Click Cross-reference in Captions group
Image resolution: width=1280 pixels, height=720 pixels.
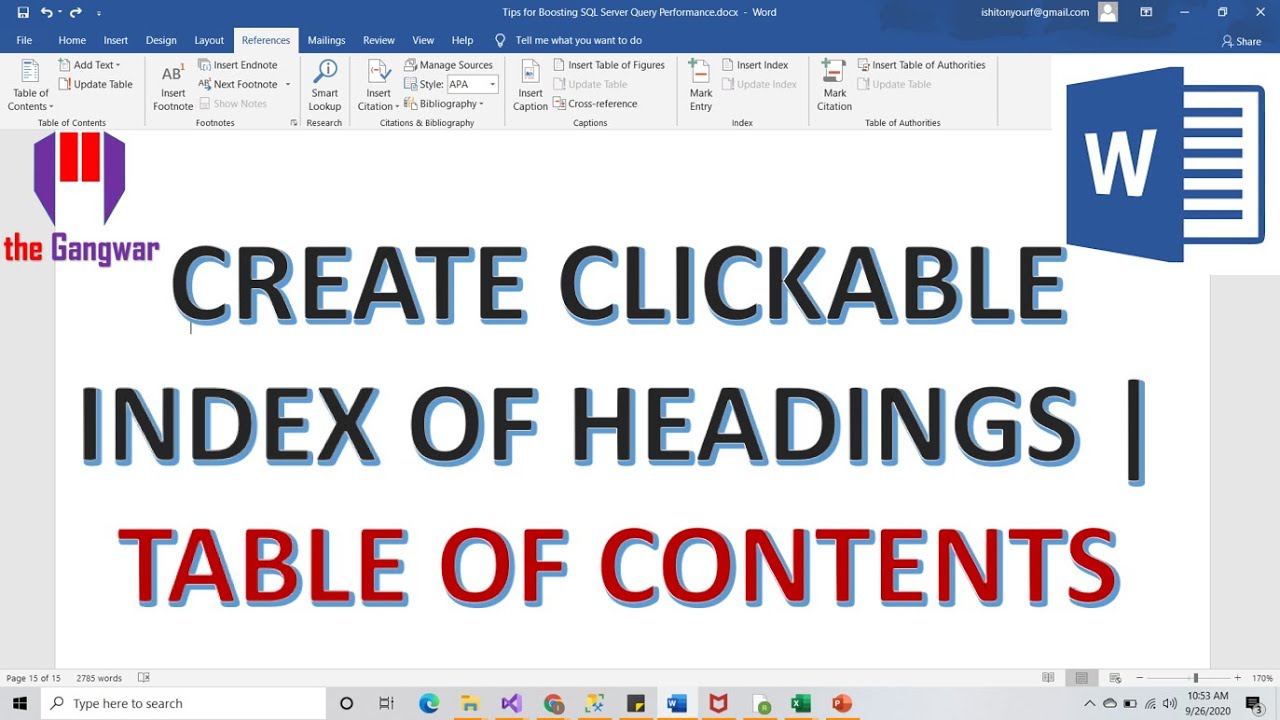click(x=595, y=104)
